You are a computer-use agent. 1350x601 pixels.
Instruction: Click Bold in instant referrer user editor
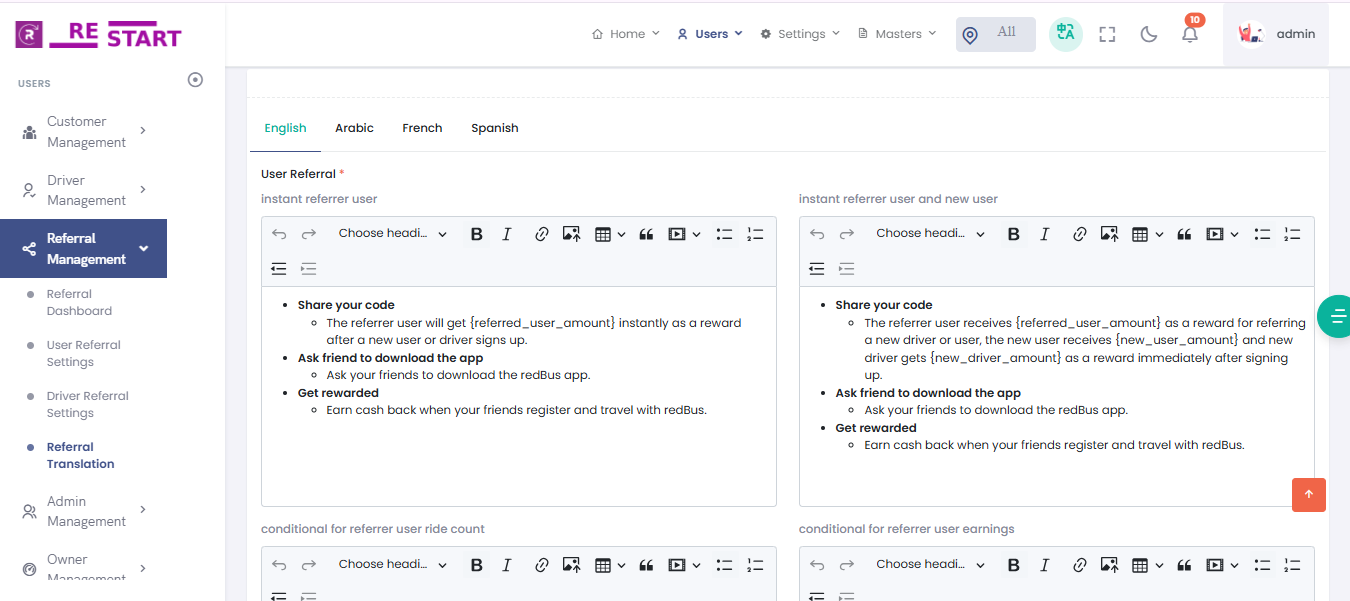(x=477, y=234)
